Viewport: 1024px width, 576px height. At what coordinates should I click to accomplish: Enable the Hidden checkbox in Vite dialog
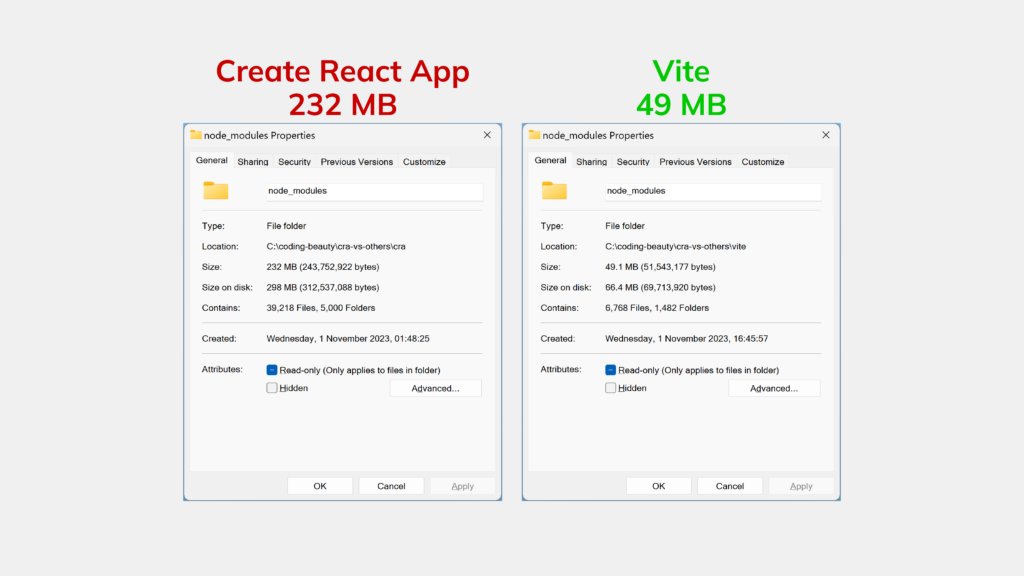coord(611,388)
